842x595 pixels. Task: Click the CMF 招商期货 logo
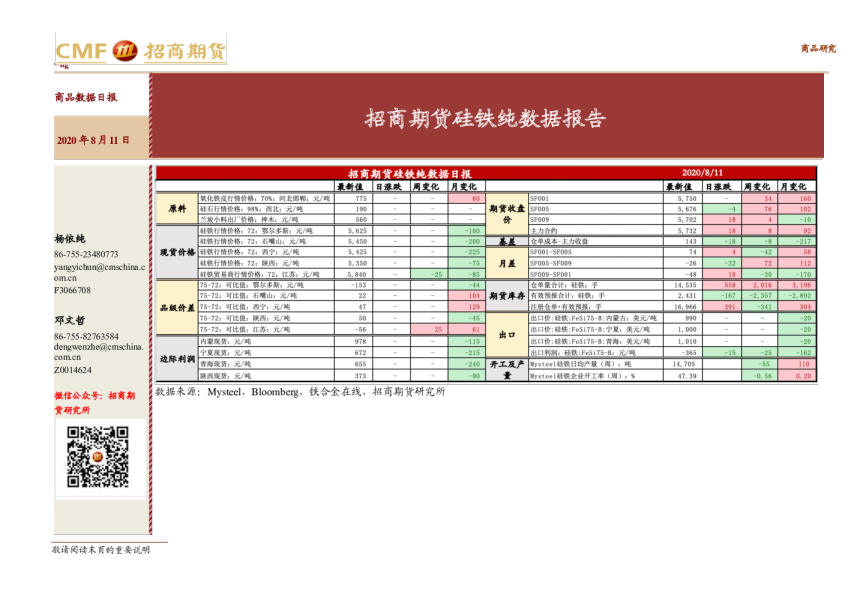[x=139, y=50]
